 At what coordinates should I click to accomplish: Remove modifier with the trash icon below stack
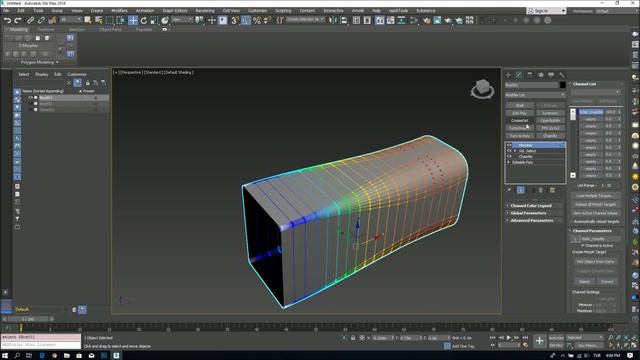click(x=541, y=190)
